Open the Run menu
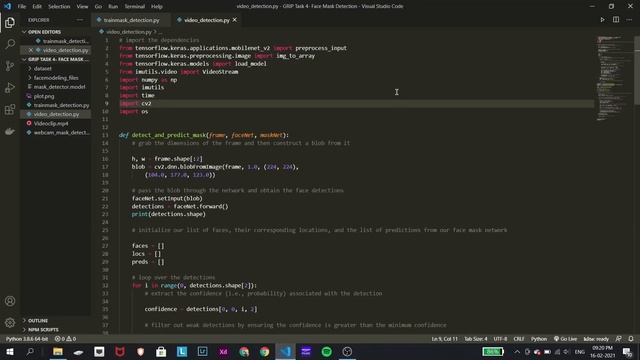 point(113,7)
